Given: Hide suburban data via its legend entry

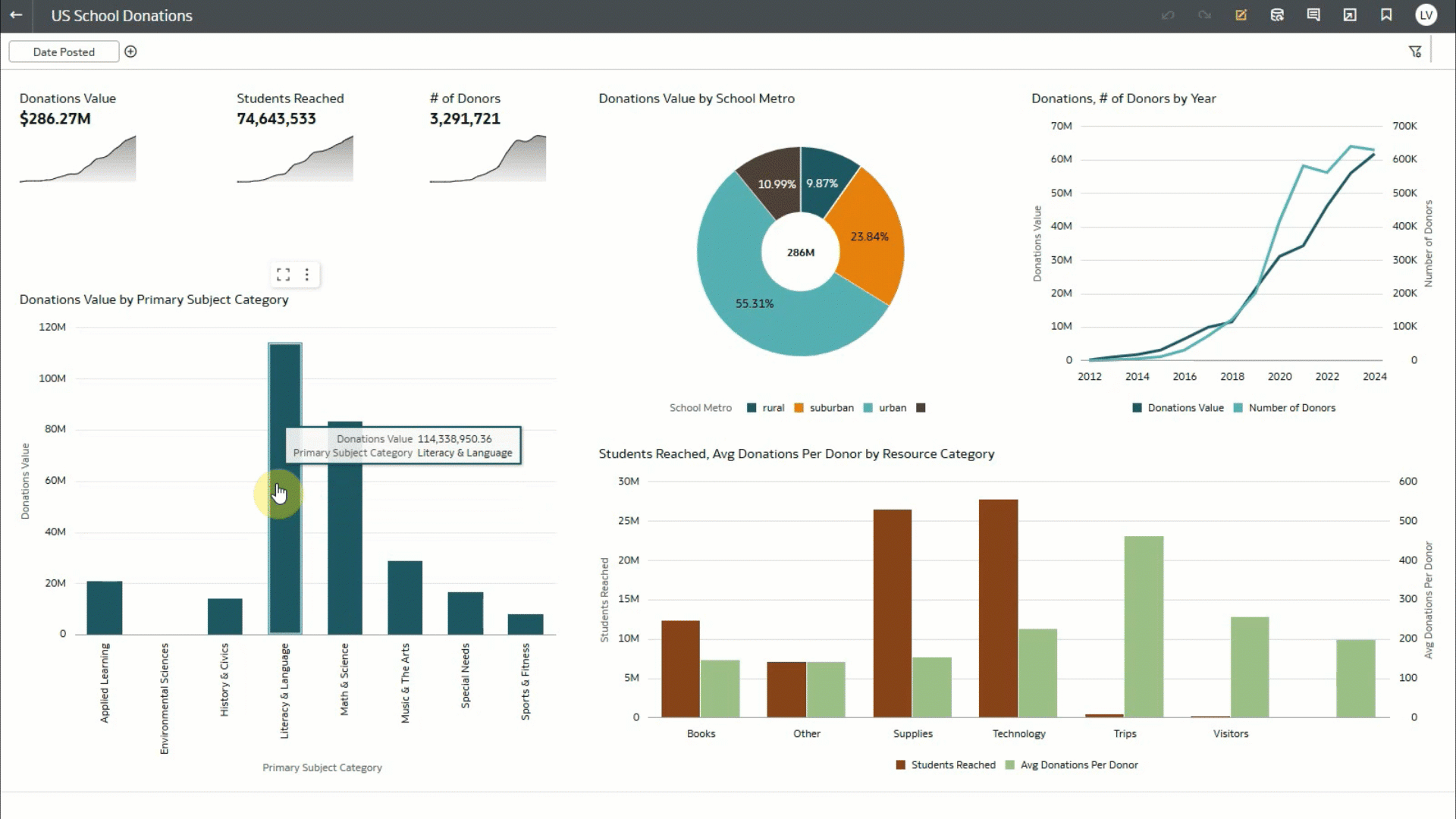Looking at the screenshot, I should pos(824,407).
